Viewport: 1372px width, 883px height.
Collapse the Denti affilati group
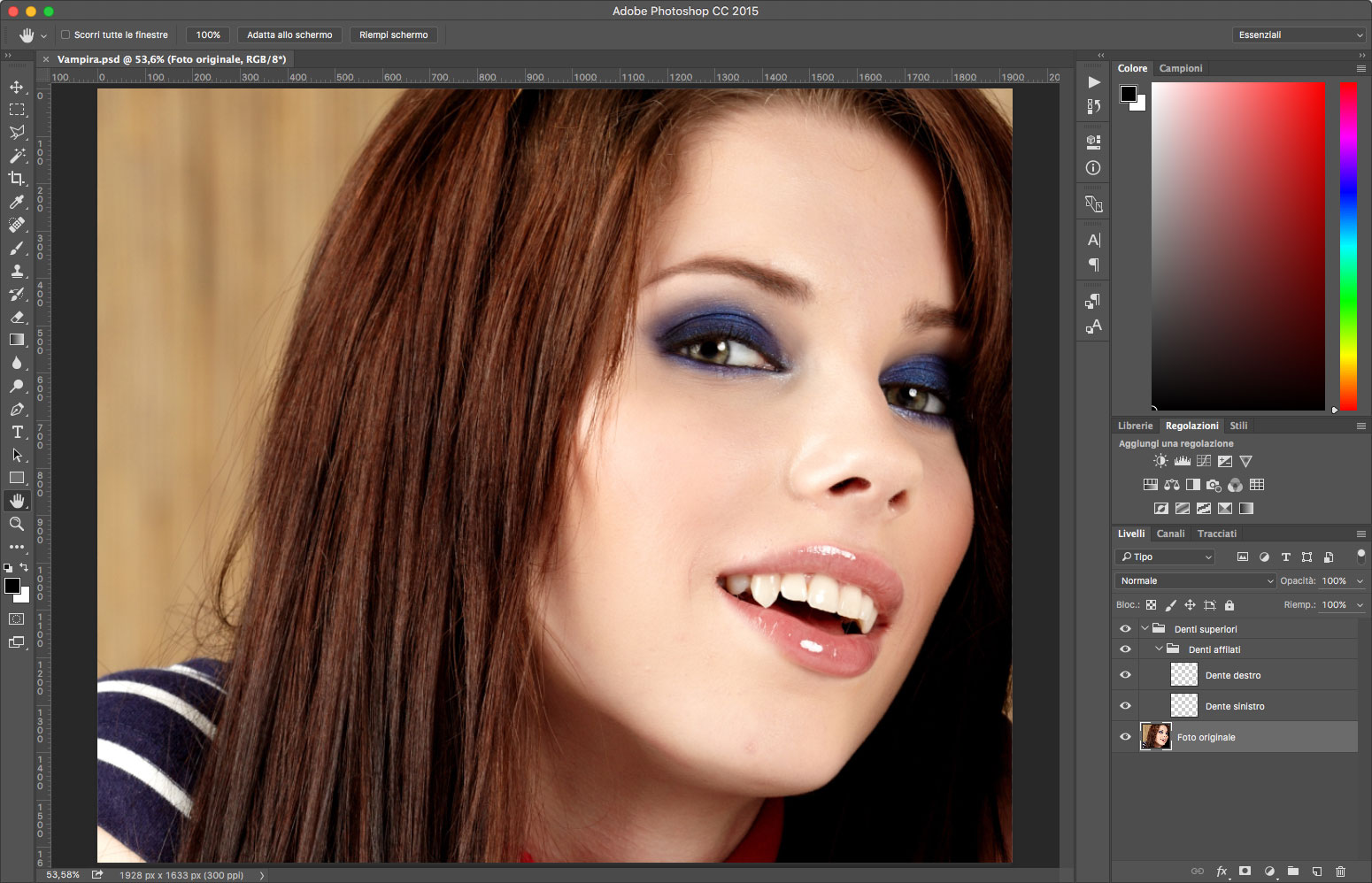(1159, 649)
